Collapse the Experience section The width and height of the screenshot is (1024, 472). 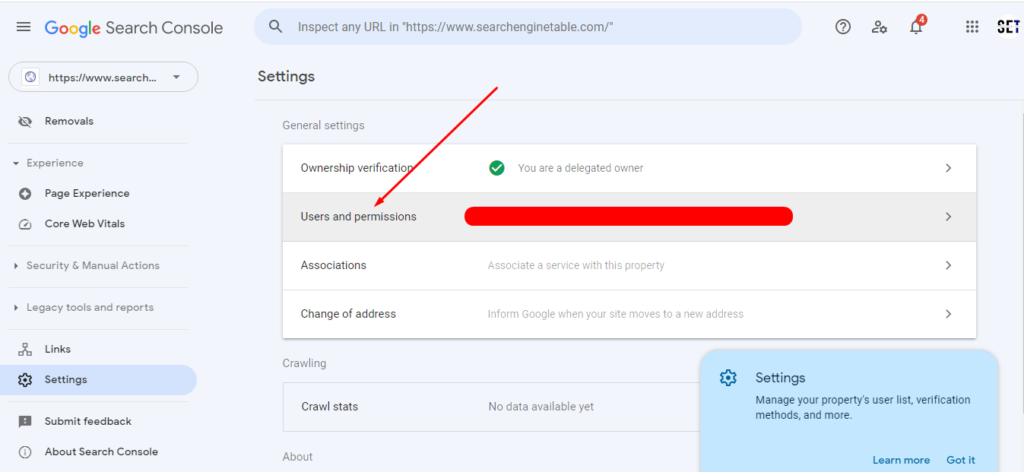click(x=16, y=163)
